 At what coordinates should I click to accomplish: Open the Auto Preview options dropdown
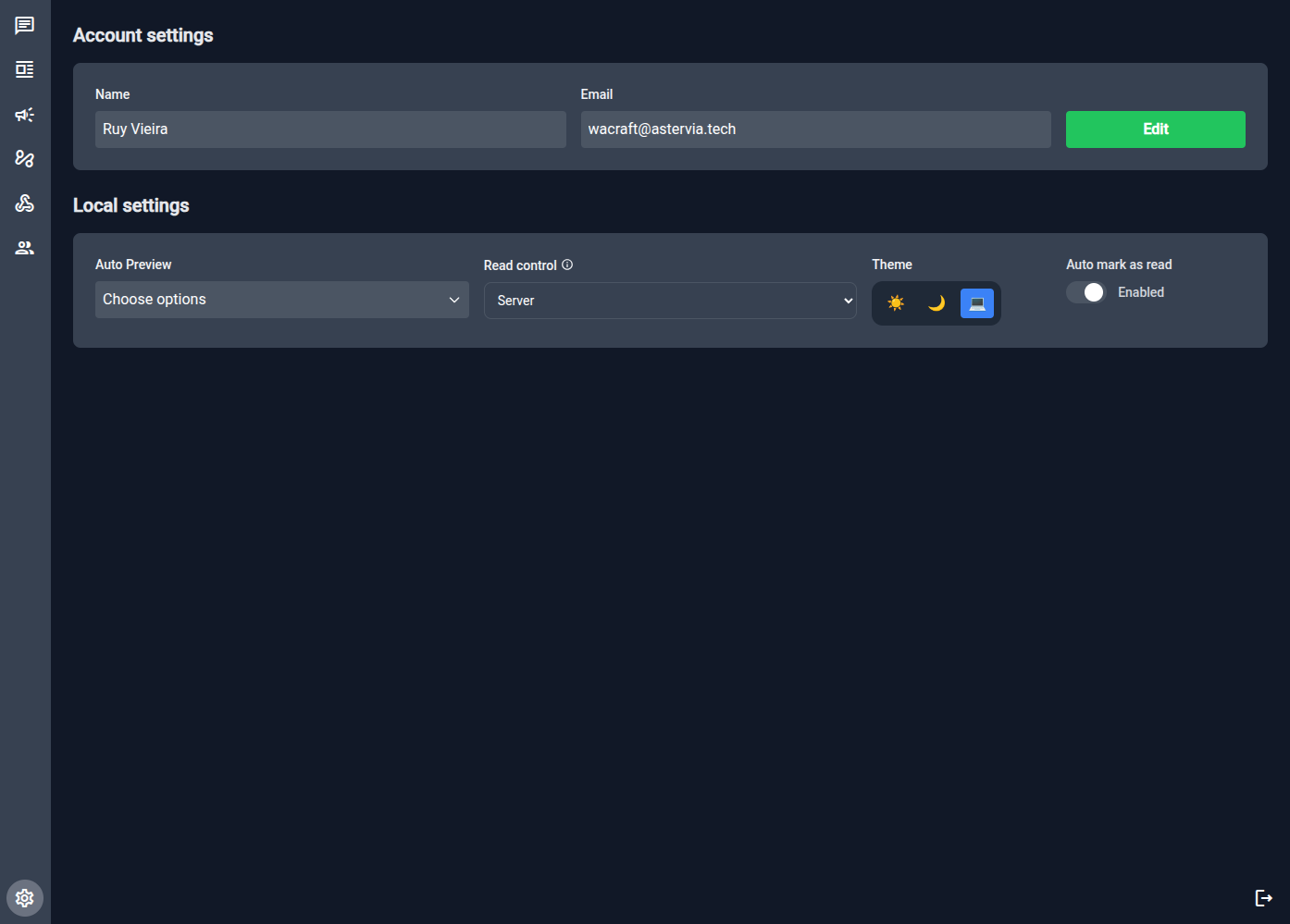[281, 299]
